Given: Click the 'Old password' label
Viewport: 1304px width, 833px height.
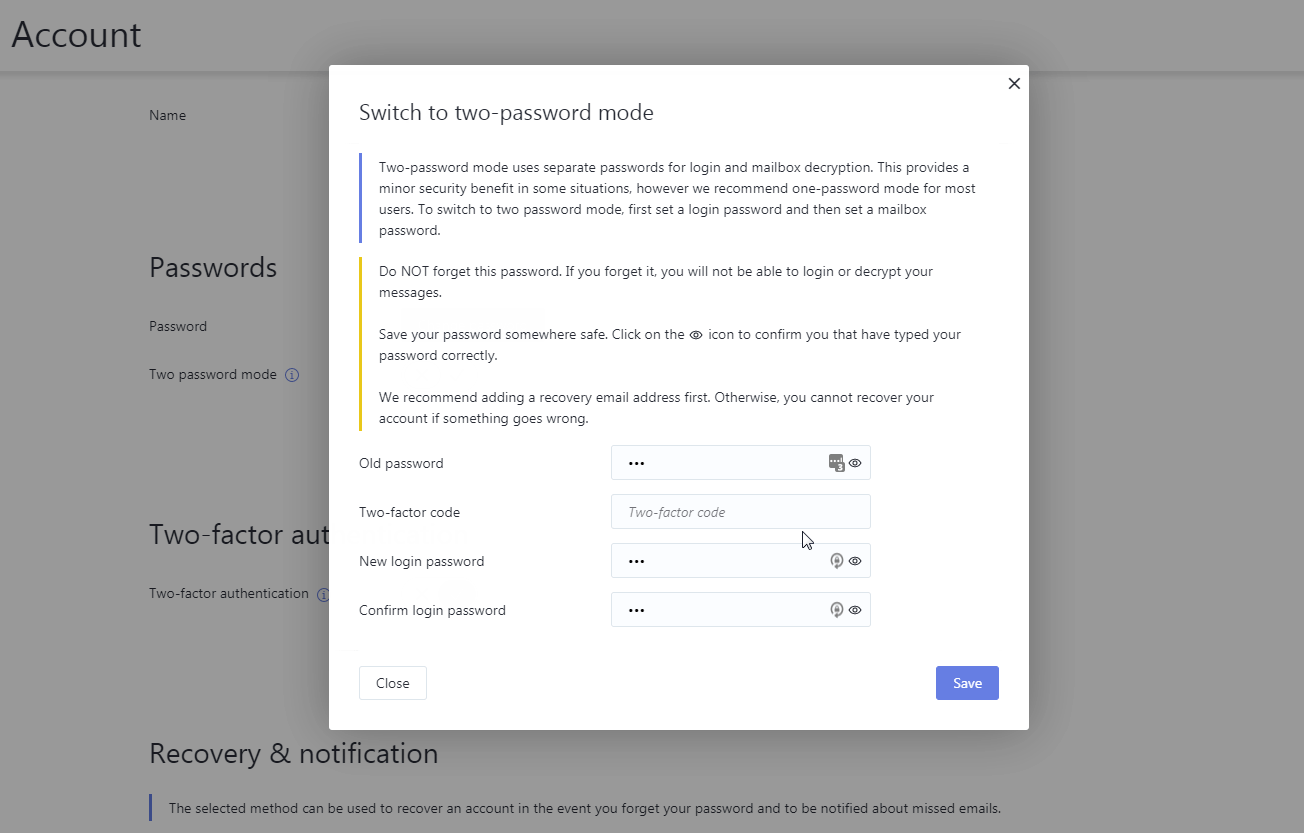Looking at the screenshot, I should (x=401, y=463).
